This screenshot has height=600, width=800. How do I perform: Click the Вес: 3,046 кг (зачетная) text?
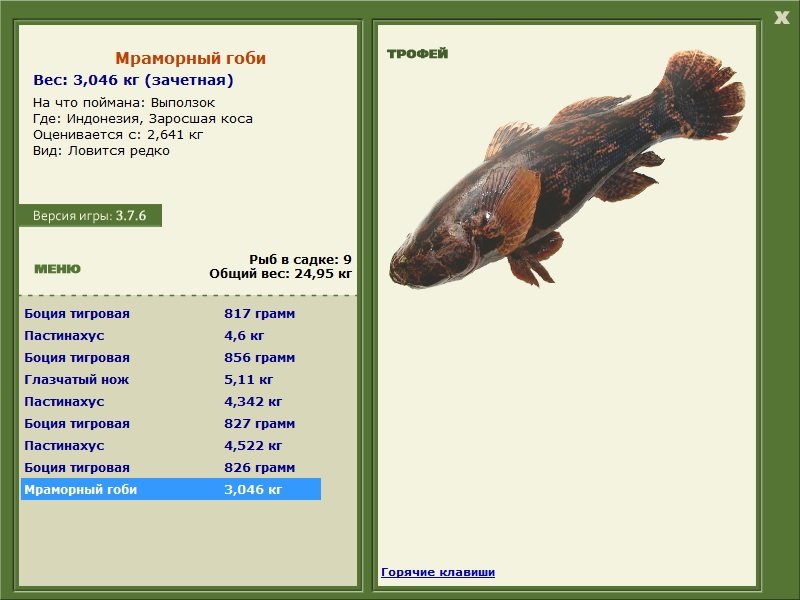pyautogui.click(x=133, y=80)
